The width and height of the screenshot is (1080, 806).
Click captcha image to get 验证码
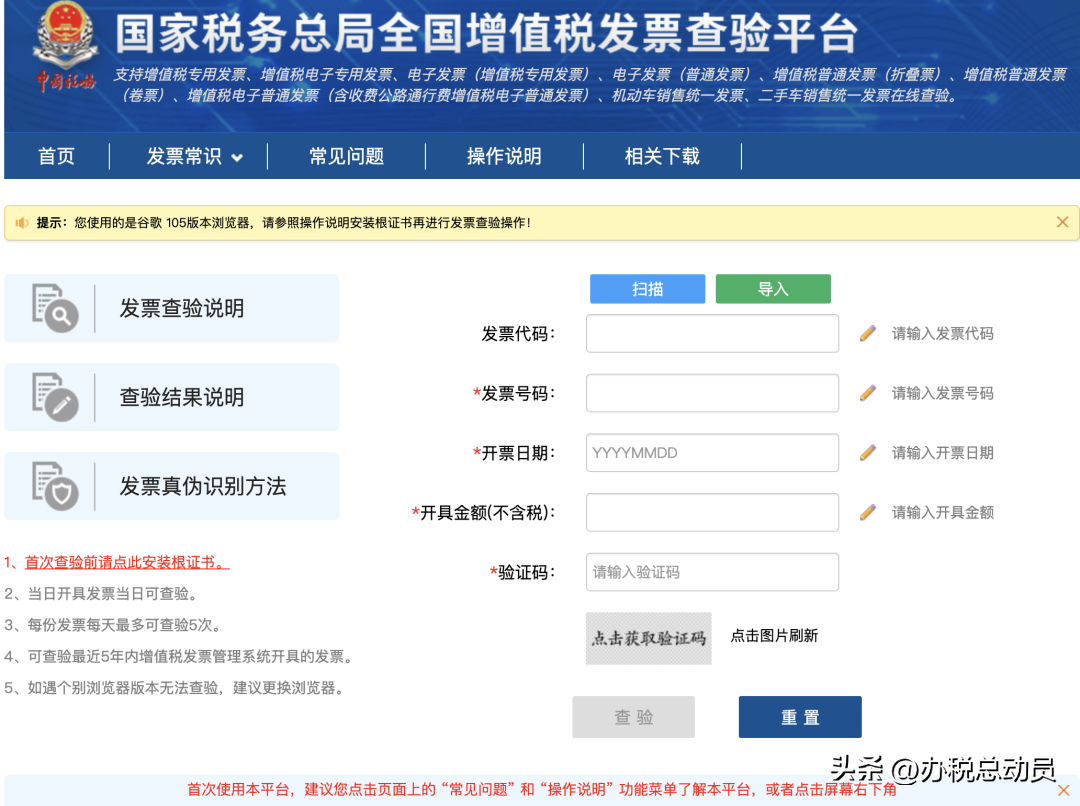(648, 638)
